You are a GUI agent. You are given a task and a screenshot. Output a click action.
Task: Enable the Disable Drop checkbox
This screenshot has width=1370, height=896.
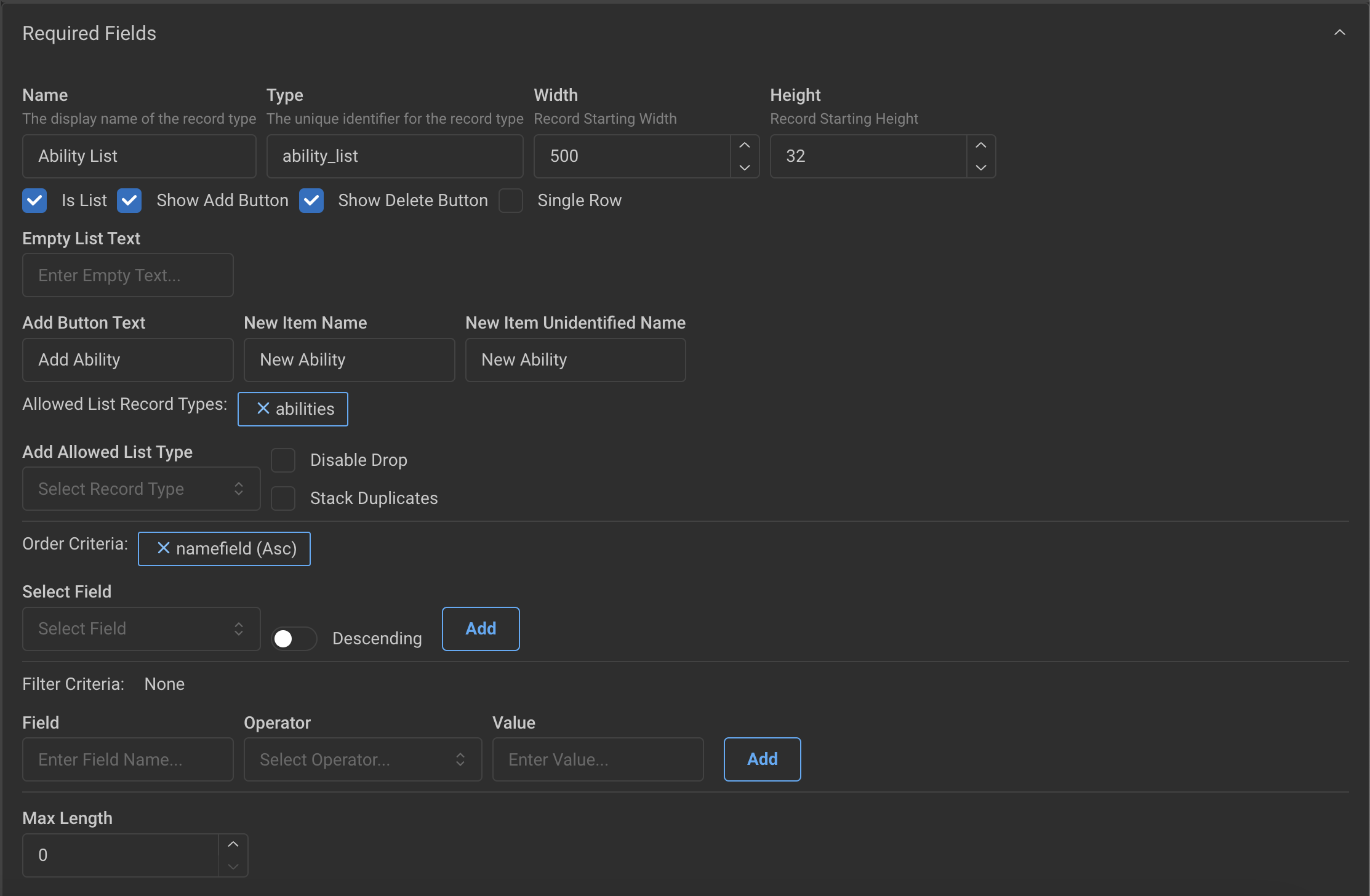pos(283,460)
